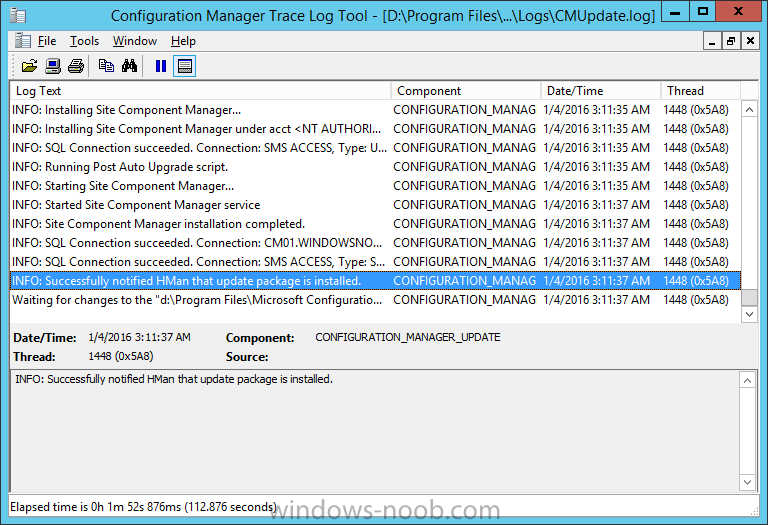Screen dimensions: 768x525
Task: Select 'Successfully notified HMan' highlighted row
Action: (375, 281)
